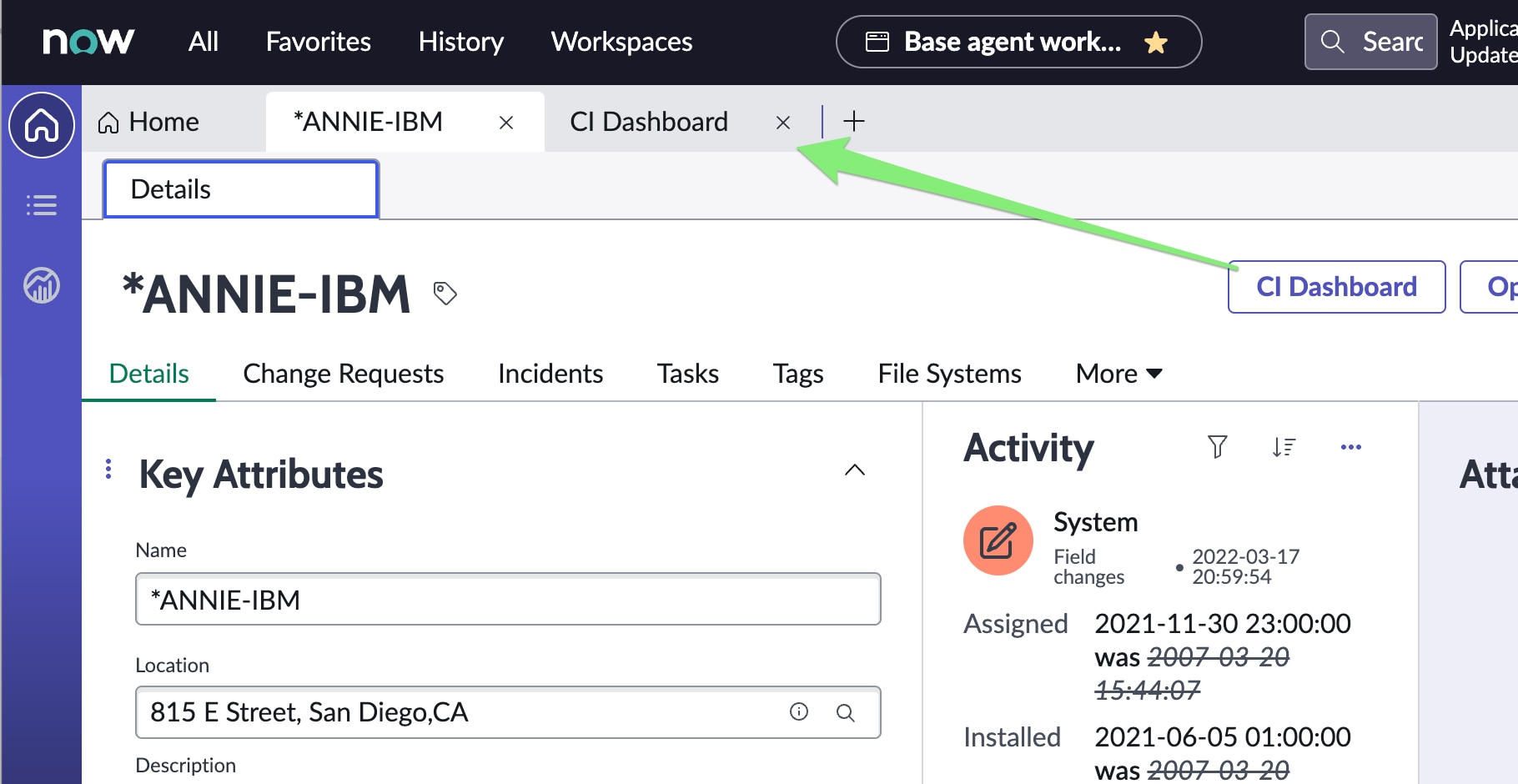Click the ServiceNow 'now' logo

[x=88, y=41]
